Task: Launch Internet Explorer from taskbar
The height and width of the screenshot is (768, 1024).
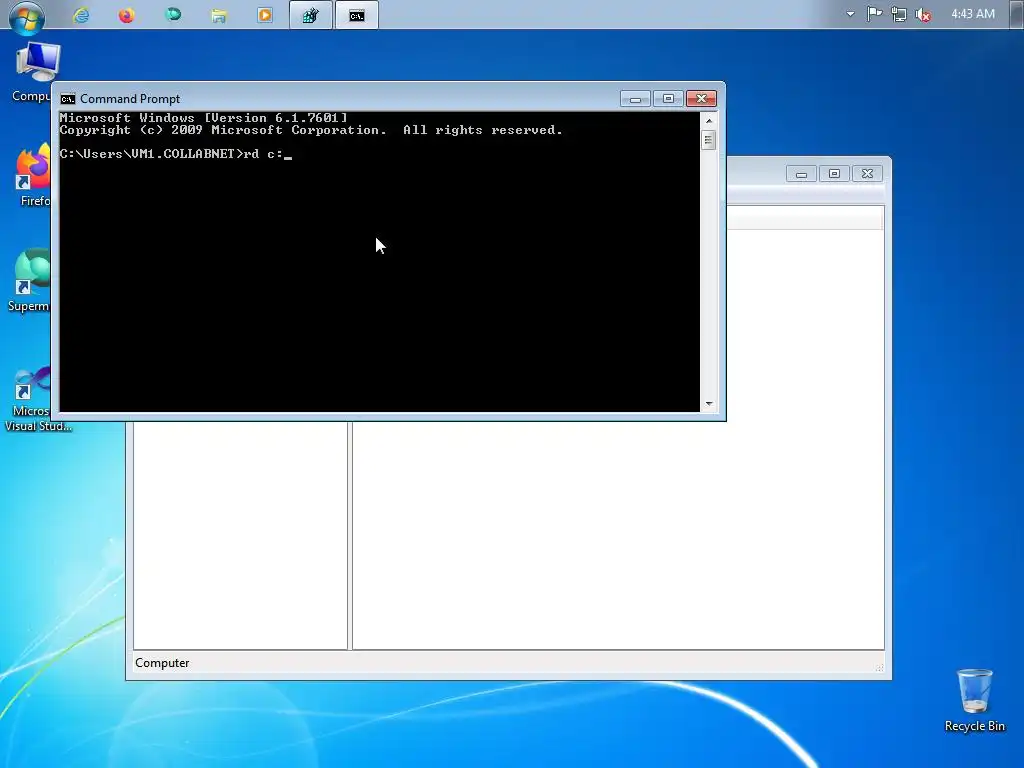Action: tap(81, 15)
